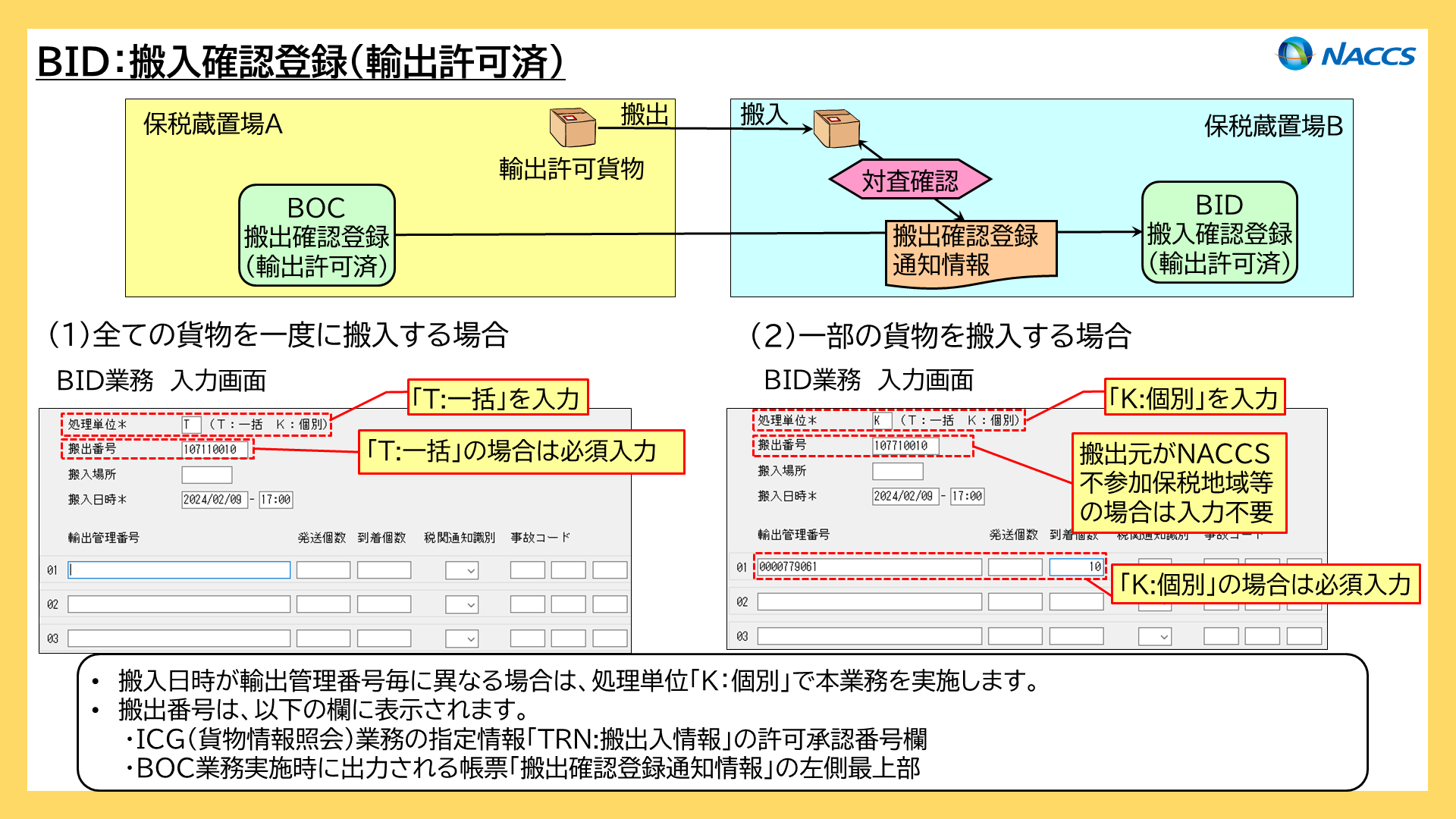Click row 01 発送個数 field in panel (2)
Screen dimensions: 1456x819
click(x=1015, y=566)
